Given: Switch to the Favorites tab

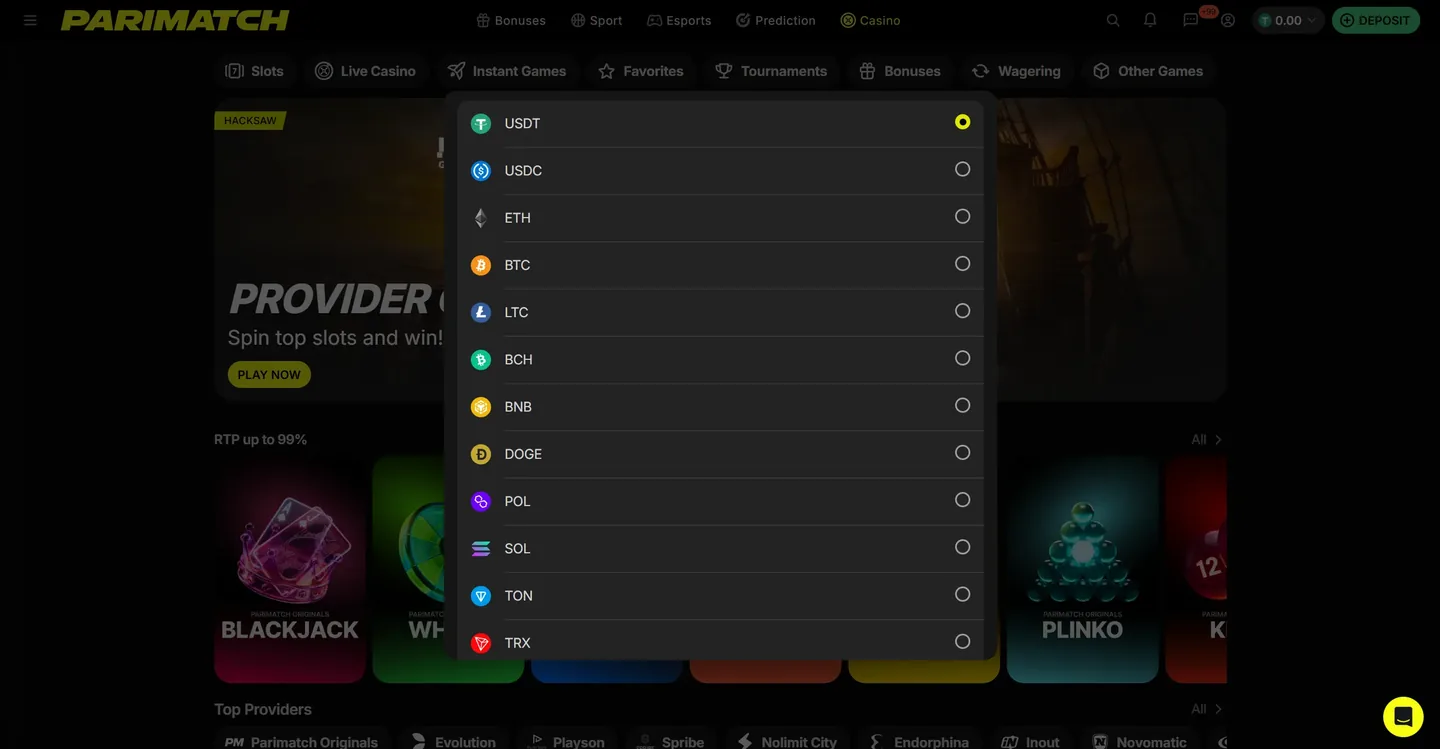Looking at the screenshot, I should click(641, 71).
